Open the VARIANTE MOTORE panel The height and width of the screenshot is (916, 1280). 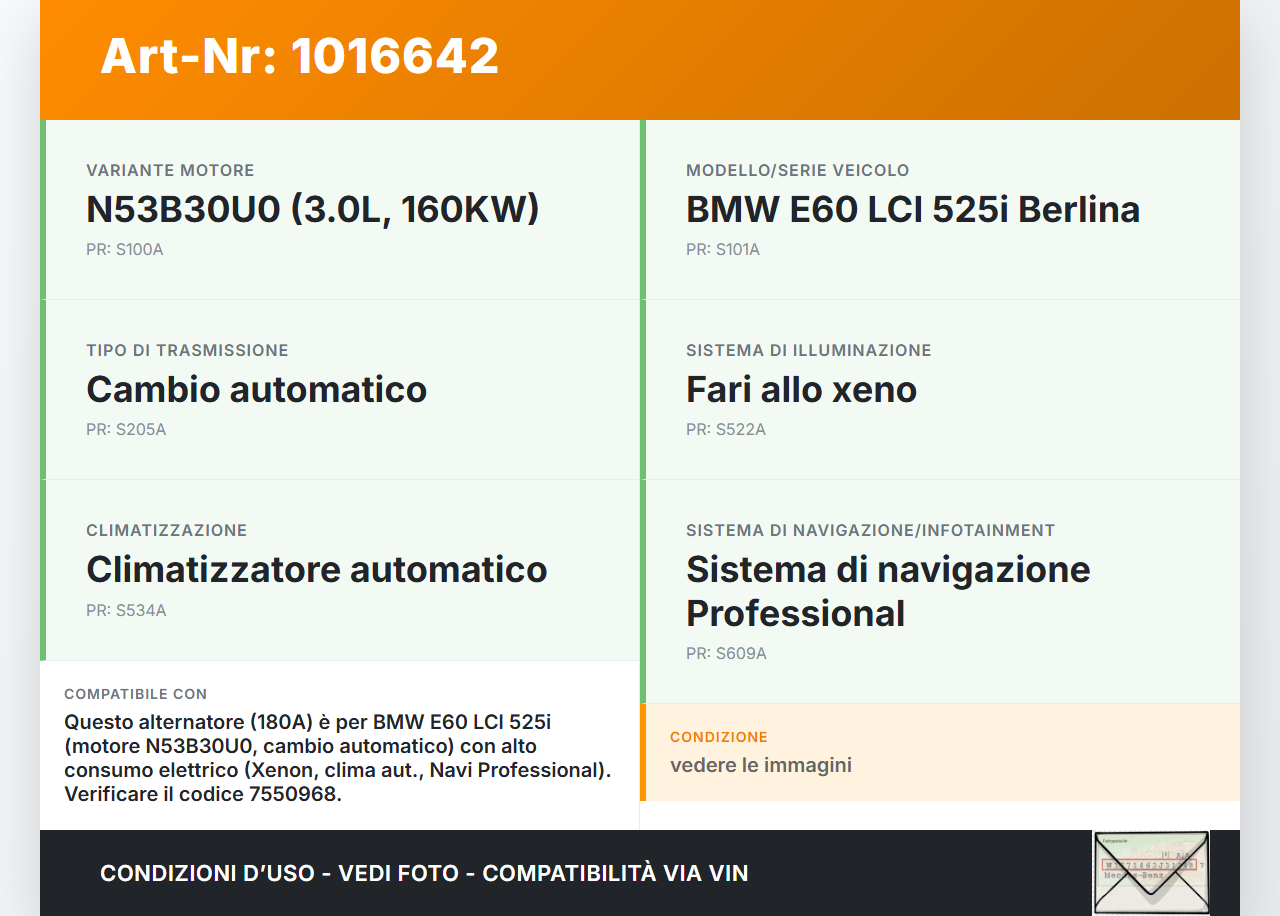click(170, 170)
